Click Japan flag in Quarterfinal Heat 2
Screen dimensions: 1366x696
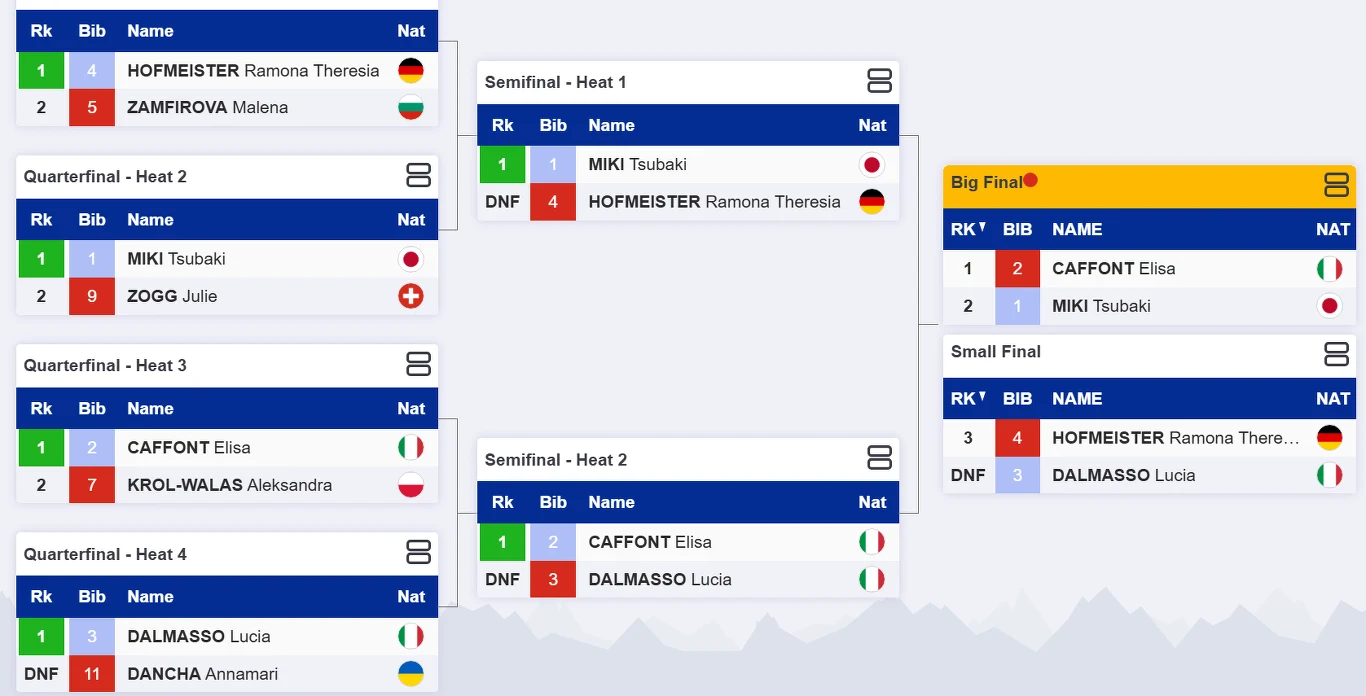click(x=411, y=259)
